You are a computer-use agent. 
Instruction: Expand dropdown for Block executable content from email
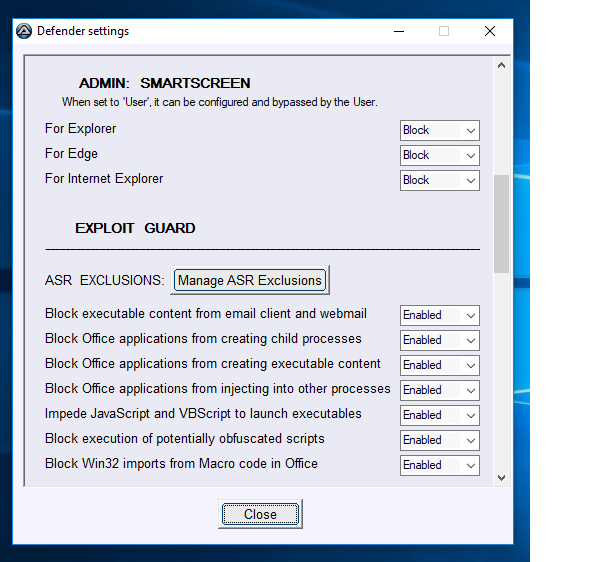(440, 315)
